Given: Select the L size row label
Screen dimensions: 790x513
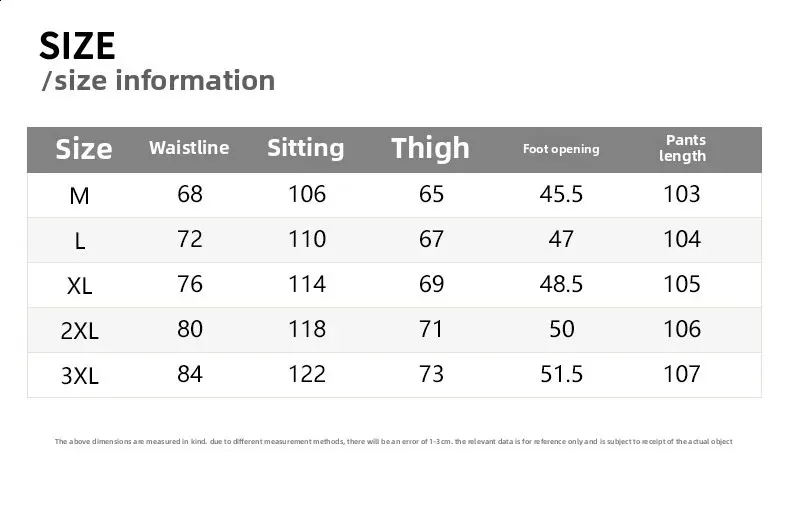Looking at the screenshot, I should (80, 241).
